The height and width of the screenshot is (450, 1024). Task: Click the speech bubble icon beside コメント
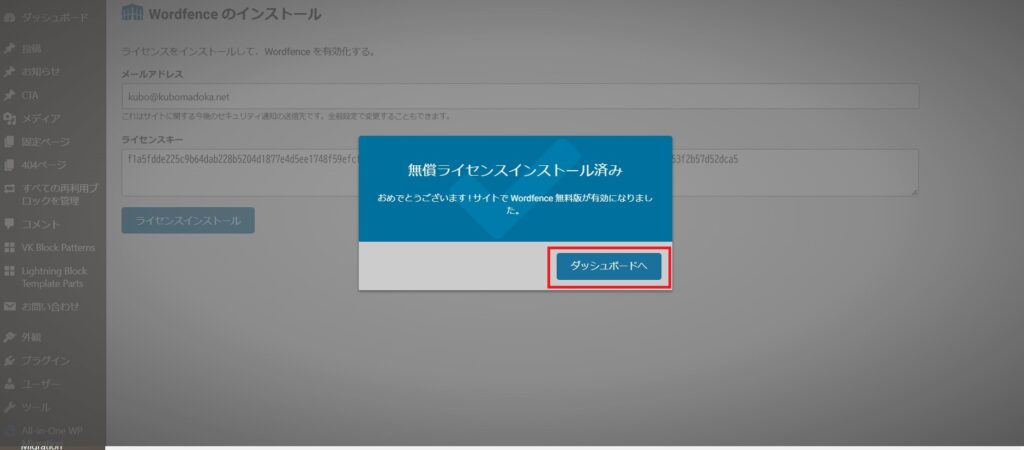[9, 224]
